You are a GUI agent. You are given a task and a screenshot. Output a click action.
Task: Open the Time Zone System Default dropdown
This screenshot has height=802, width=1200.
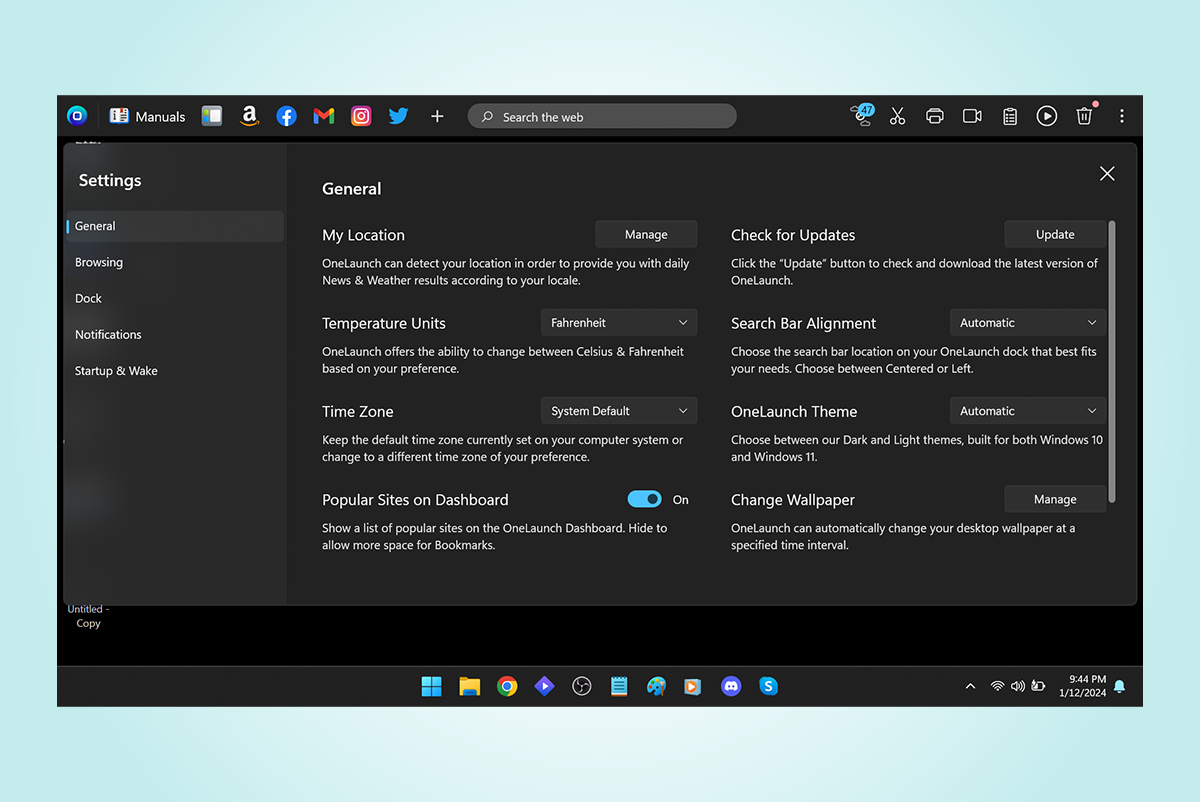[x=619, y=411]
